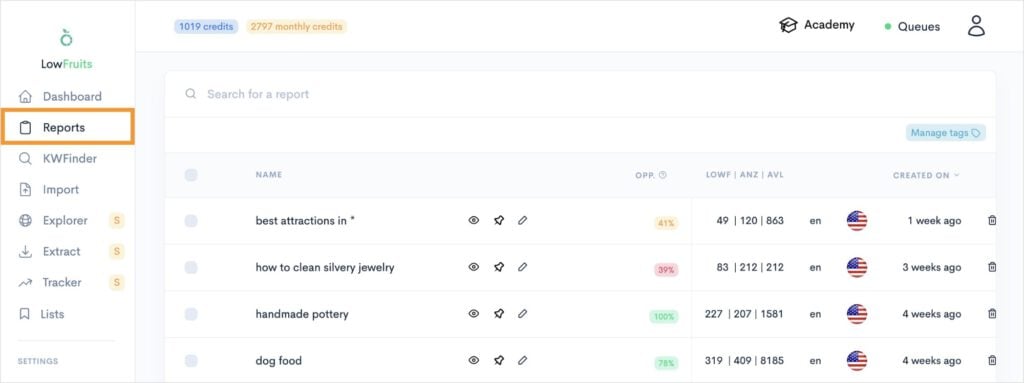Click eye icon for 'dog food'

click(474, 361)
